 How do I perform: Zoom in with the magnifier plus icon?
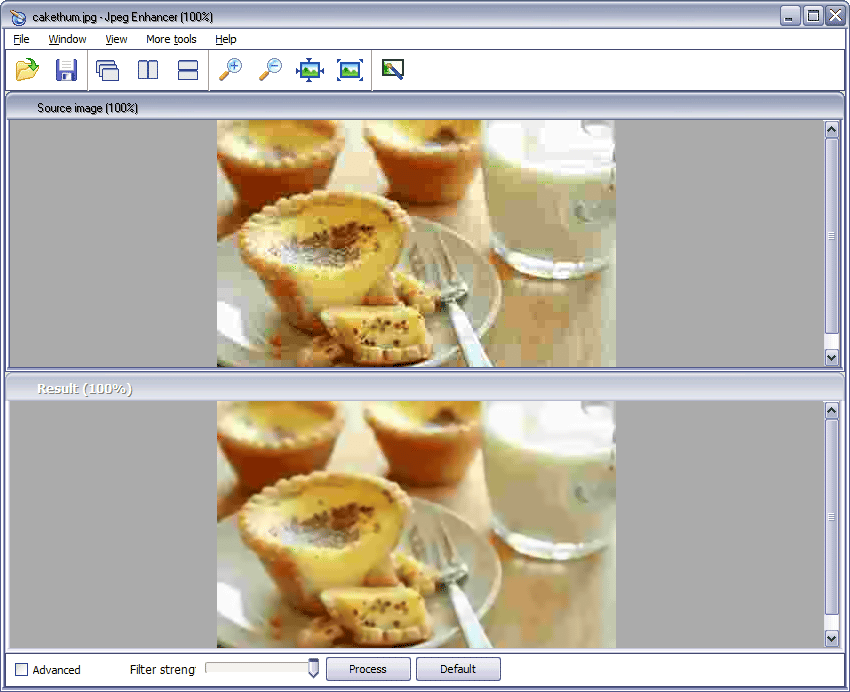click(x=230, y=70)
